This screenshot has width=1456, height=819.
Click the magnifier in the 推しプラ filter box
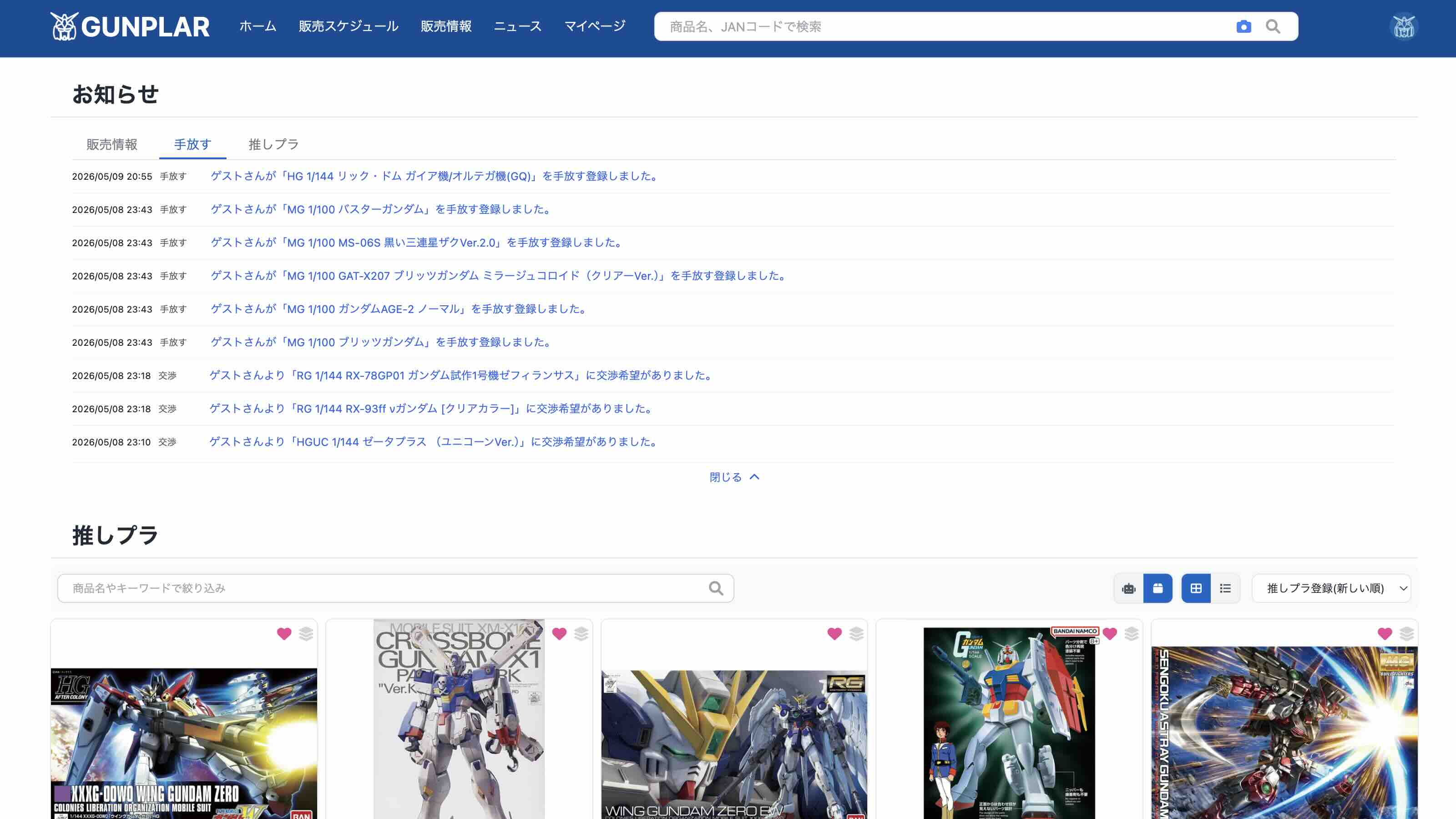point(716,588)
